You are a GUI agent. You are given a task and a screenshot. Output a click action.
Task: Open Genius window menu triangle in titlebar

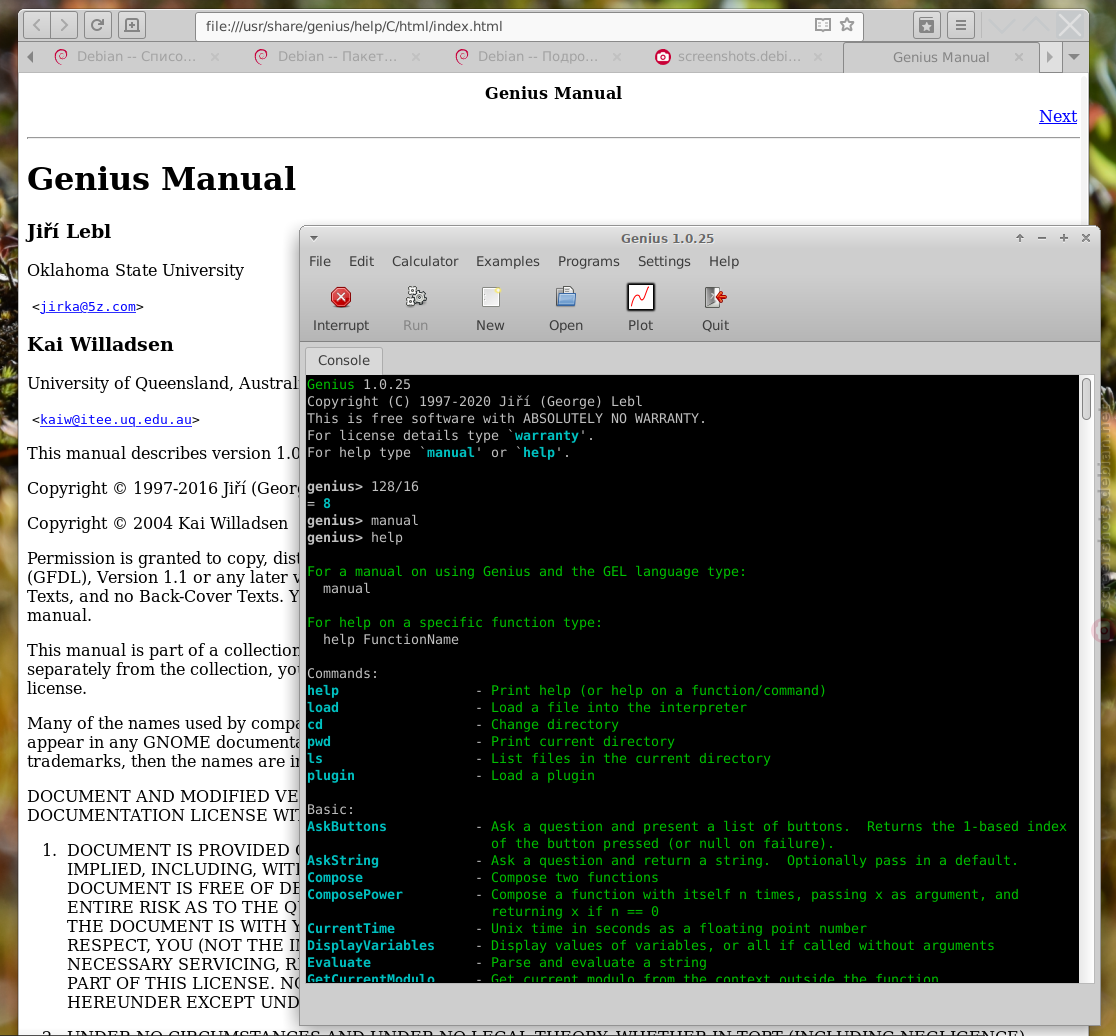314,238
